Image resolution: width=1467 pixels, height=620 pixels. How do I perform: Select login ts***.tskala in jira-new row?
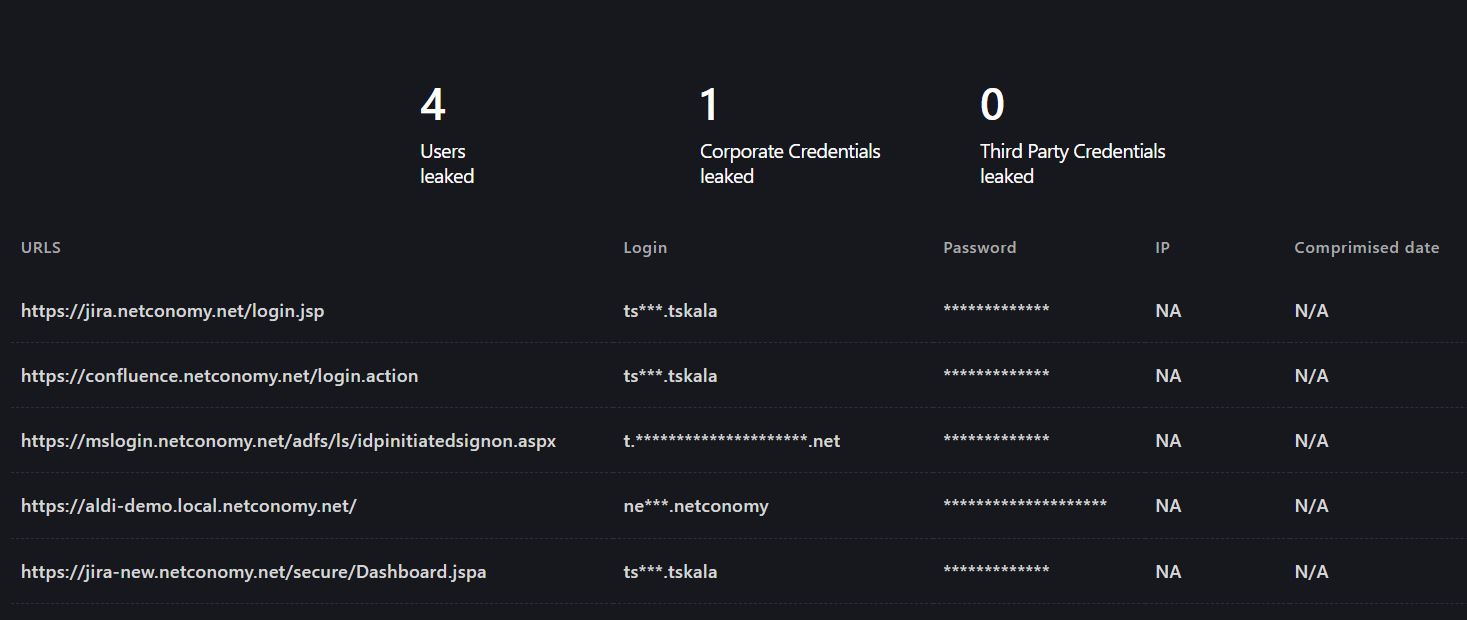pos(670,572)
